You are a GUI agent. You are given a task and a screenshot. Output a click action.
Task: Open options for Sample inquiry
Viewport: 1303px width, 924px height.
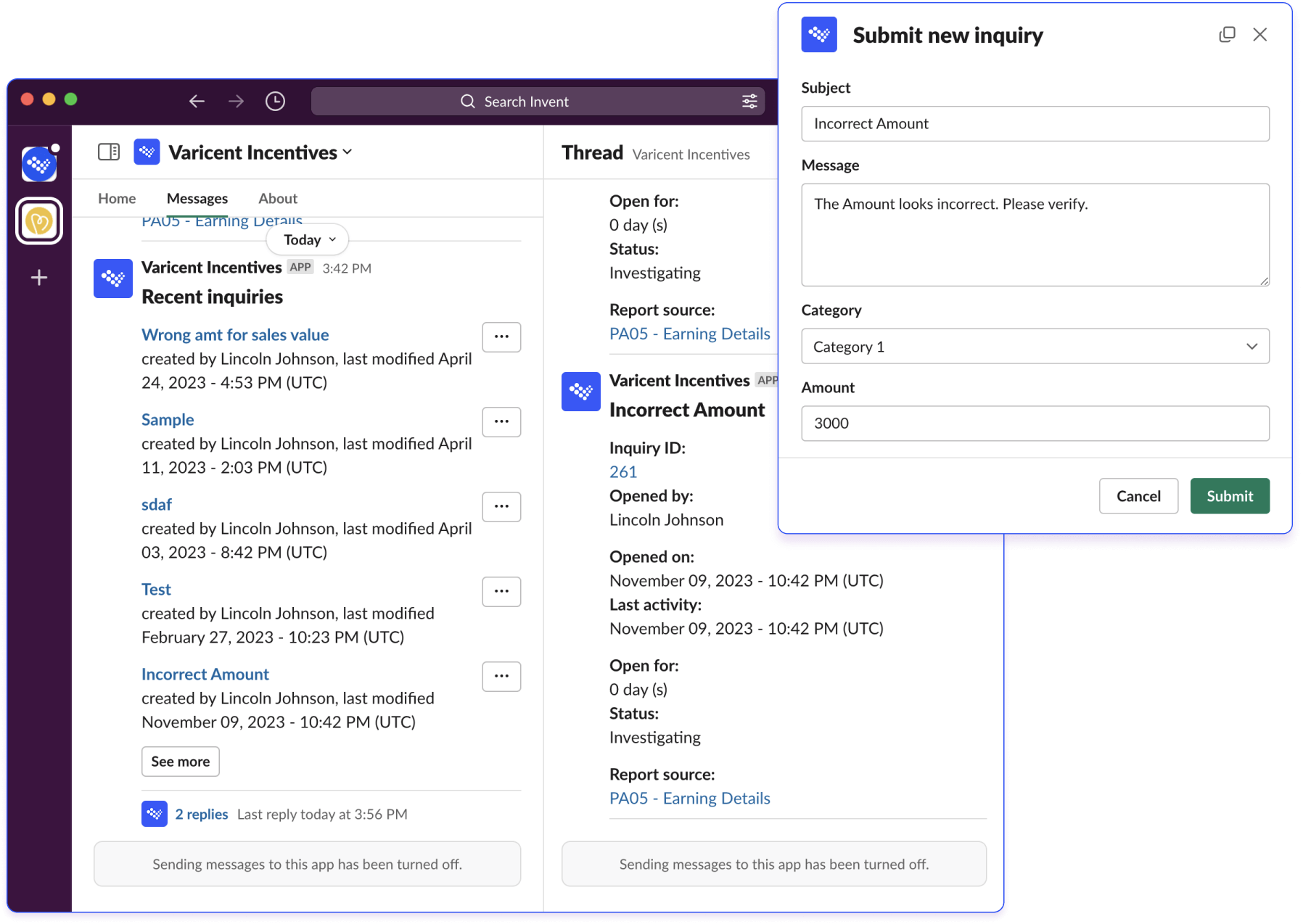(x=501, y=421)
